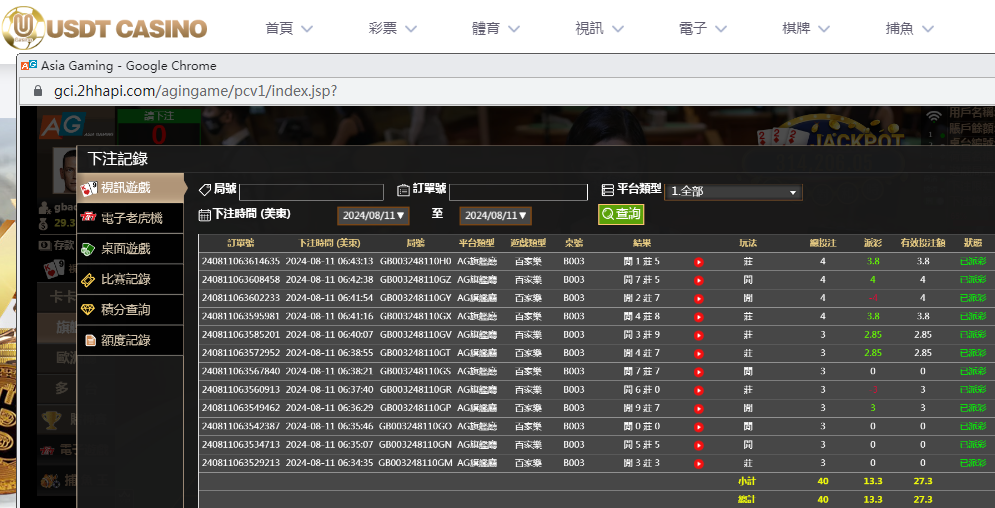Viewport: 995px width, 508px height.
Task: Click the WiFi signal status icon
Action: tap(934, 117)
